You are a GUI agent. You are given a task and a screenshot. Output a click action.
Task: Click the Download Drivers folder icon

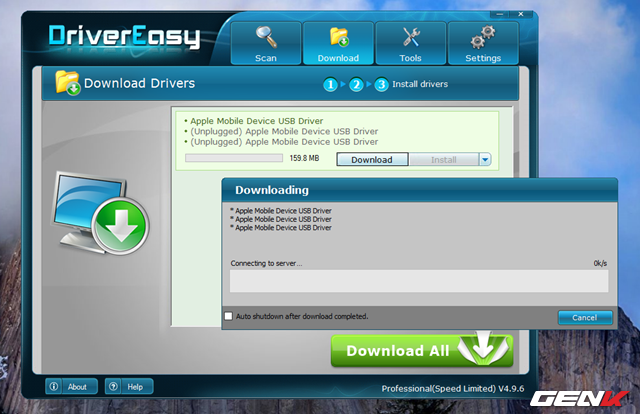coord(68,83)
